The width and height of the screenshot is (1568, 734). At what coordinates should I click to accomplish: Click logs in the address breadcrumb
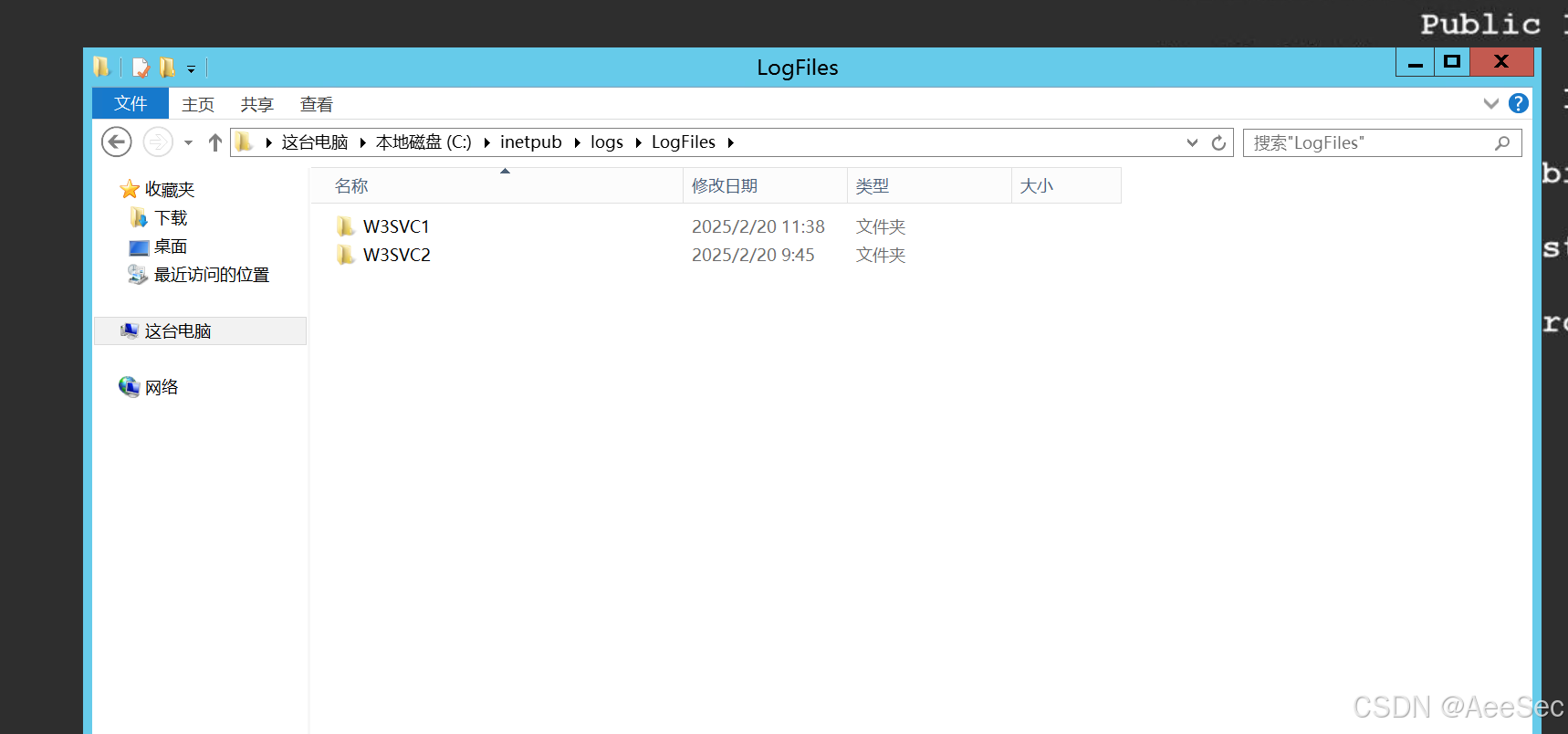coord(607,142)
